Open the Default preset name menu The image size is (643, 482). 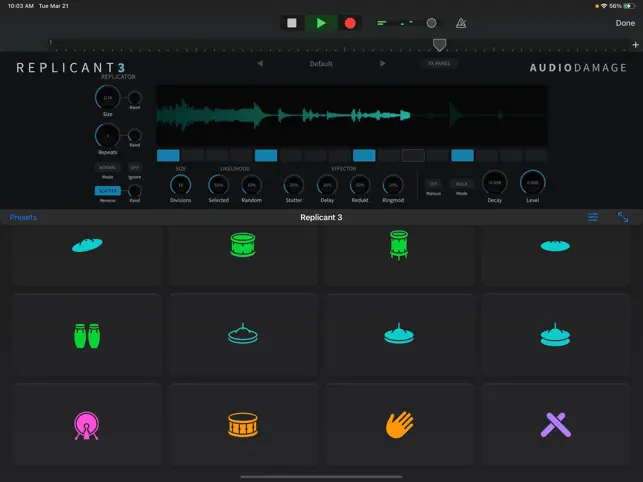click(321, 64)
